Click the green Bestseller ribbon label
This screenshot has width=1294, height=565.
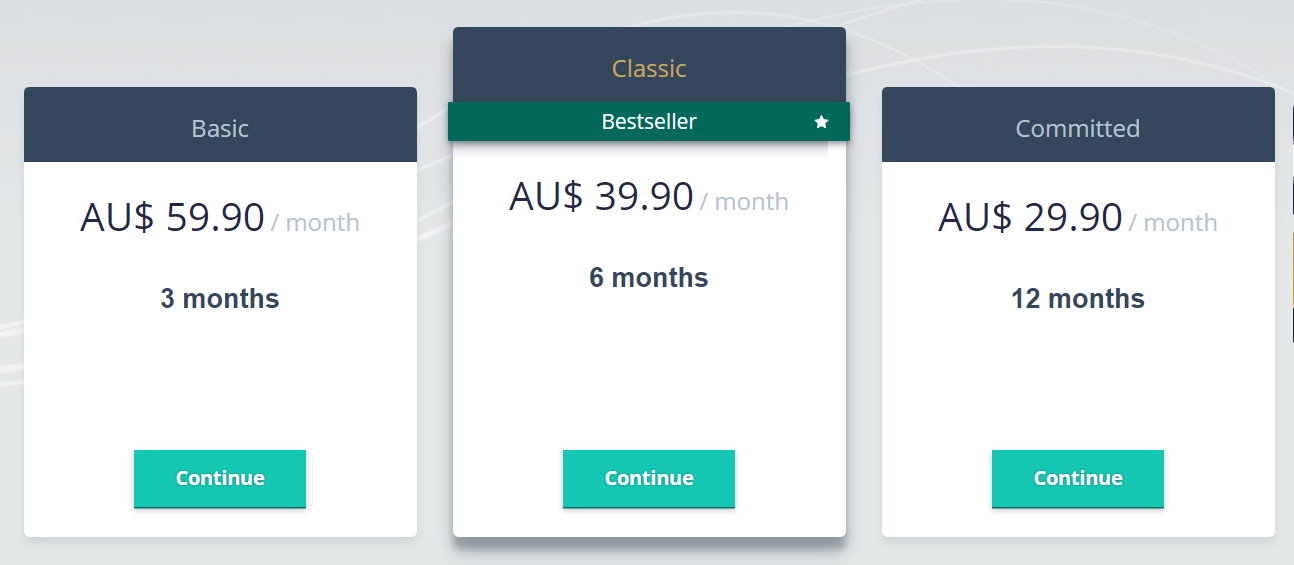pyautogui.click(x=649, y=122)
